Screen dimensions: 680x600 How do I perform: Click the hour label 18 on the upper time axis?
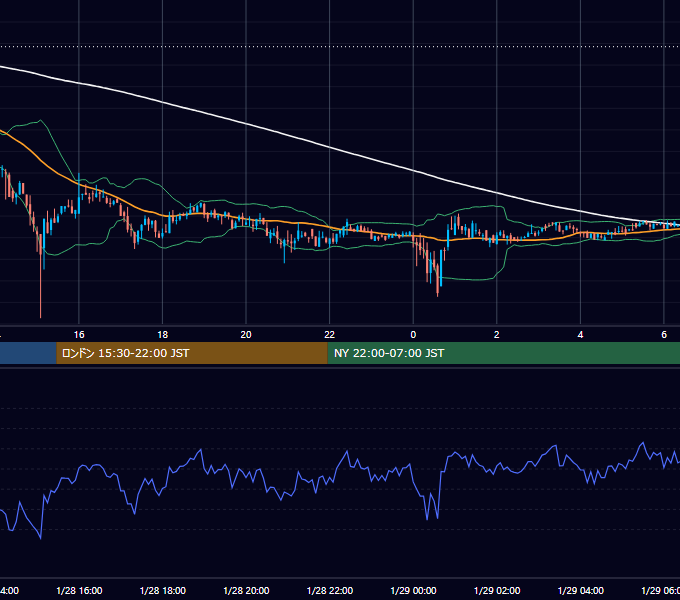[163, 335]
